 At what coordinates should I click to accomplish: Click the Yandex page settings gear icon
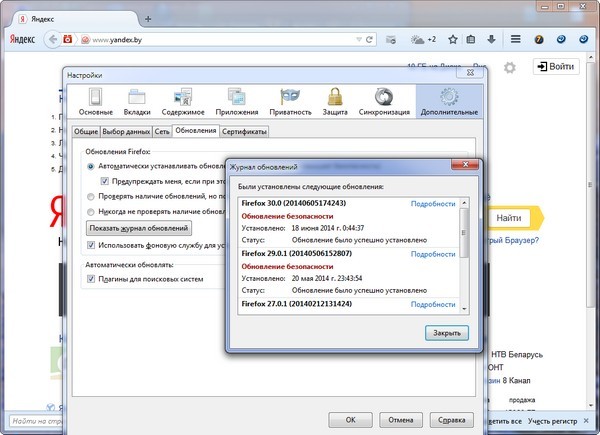509,68
